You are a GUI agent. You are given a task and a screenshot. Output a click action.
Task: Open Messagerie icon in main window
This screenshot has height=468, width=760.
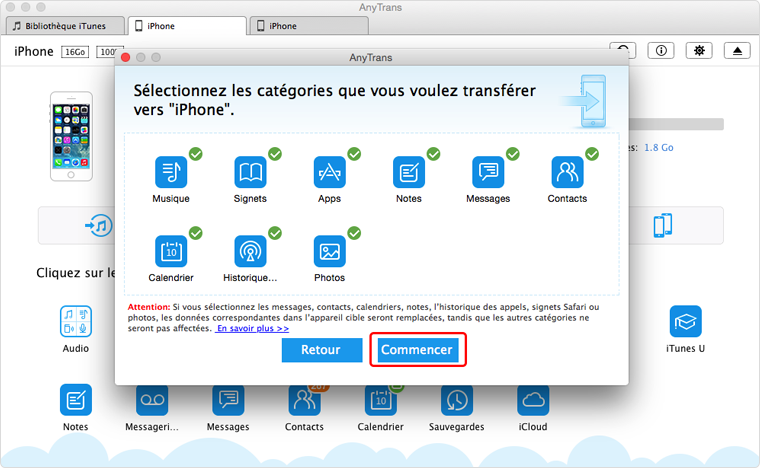[152, 400]
